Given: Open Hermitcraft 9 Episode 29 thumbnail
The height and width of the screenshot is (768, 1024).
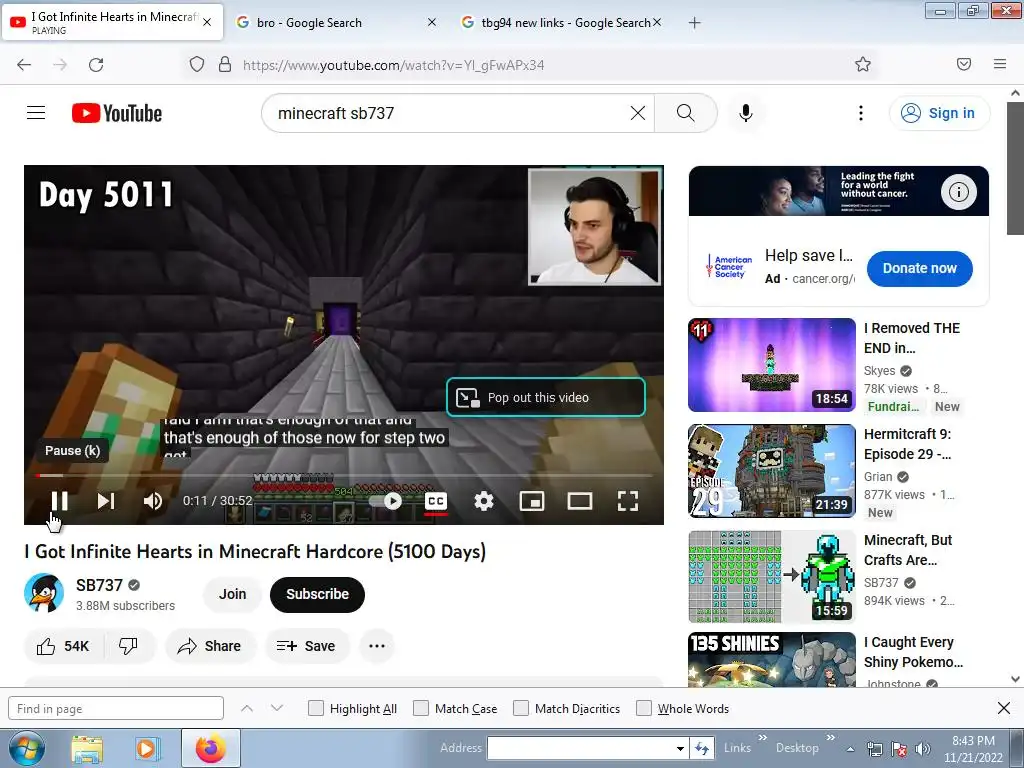Looking at the screenshot, I should (771, 471).
